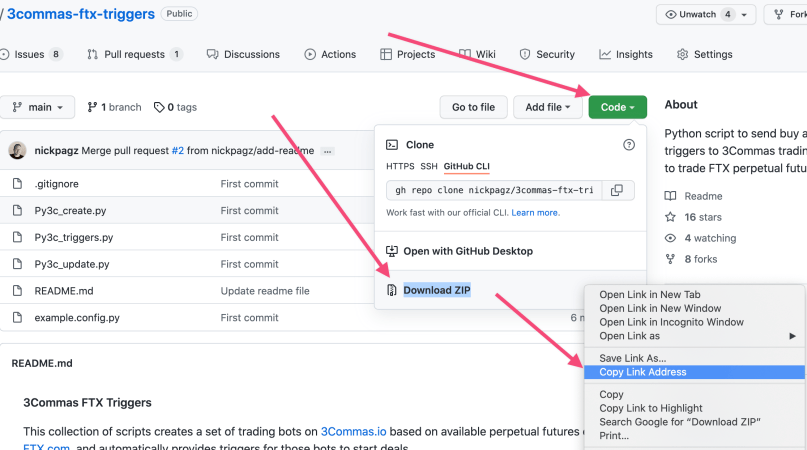This screenshot has width=807, height=450.
Task: Click the terminal icon next to Clone
Action: (392, 145)
